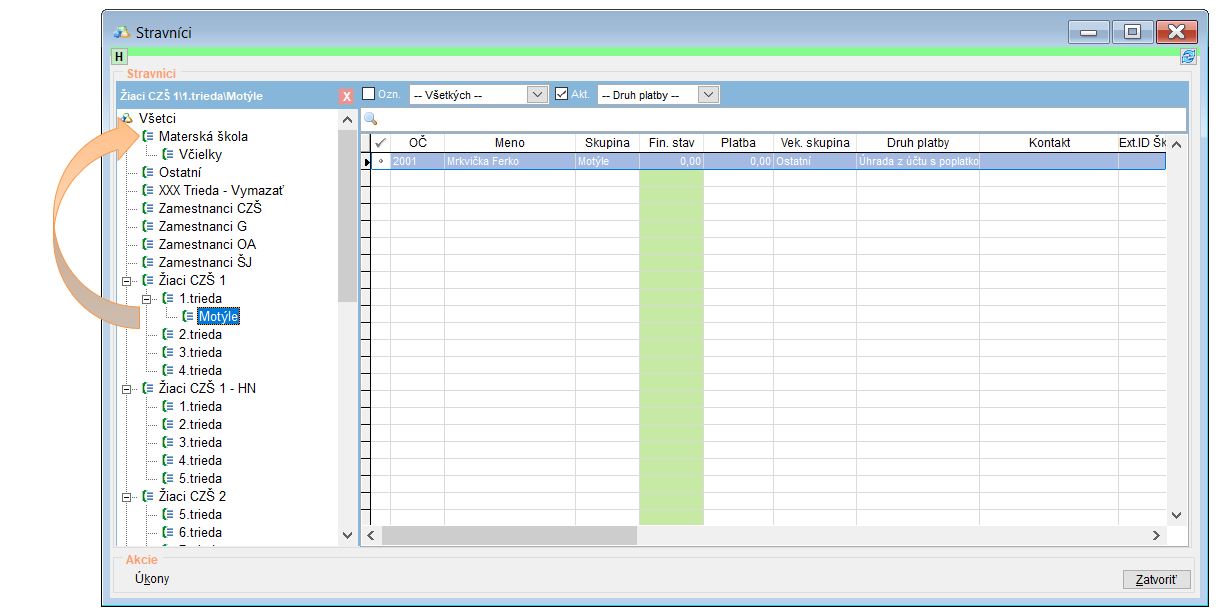
Task: Click the Včielky group icon
Action: click(x=168, y=155)
